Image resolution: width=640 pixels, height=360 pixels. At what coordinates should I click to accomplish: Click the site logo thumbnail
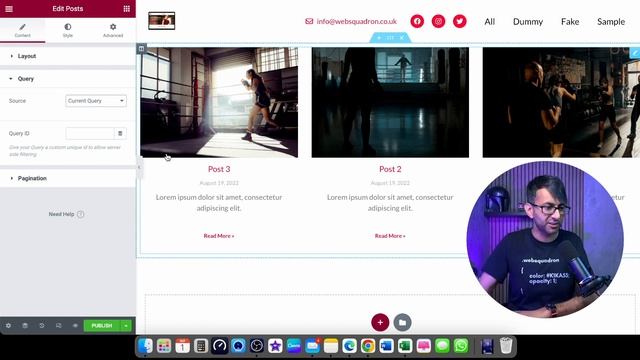(162, 21)
